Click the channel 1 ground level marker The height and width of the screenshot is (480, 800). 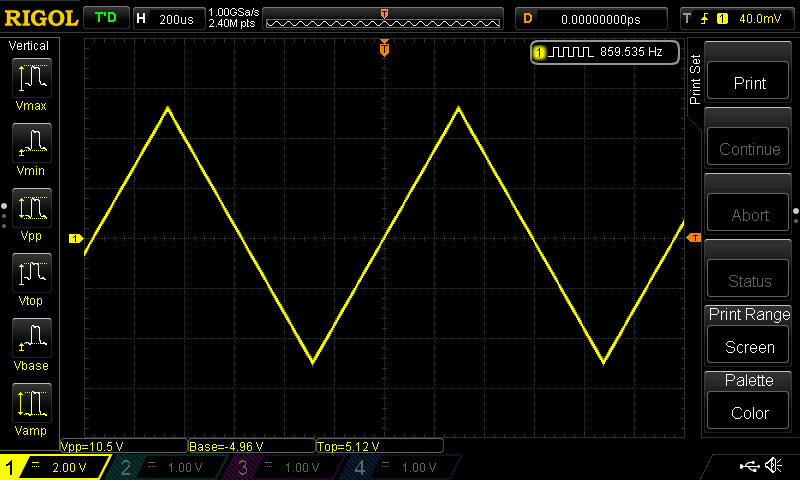point(76,238)
